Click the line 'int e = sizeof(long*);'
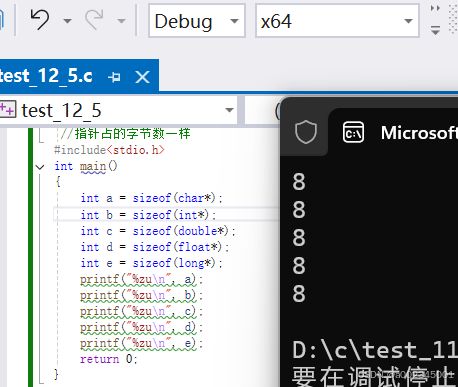Image resolution: width=458 pixels, height=387 pixels. pos(151,263)
